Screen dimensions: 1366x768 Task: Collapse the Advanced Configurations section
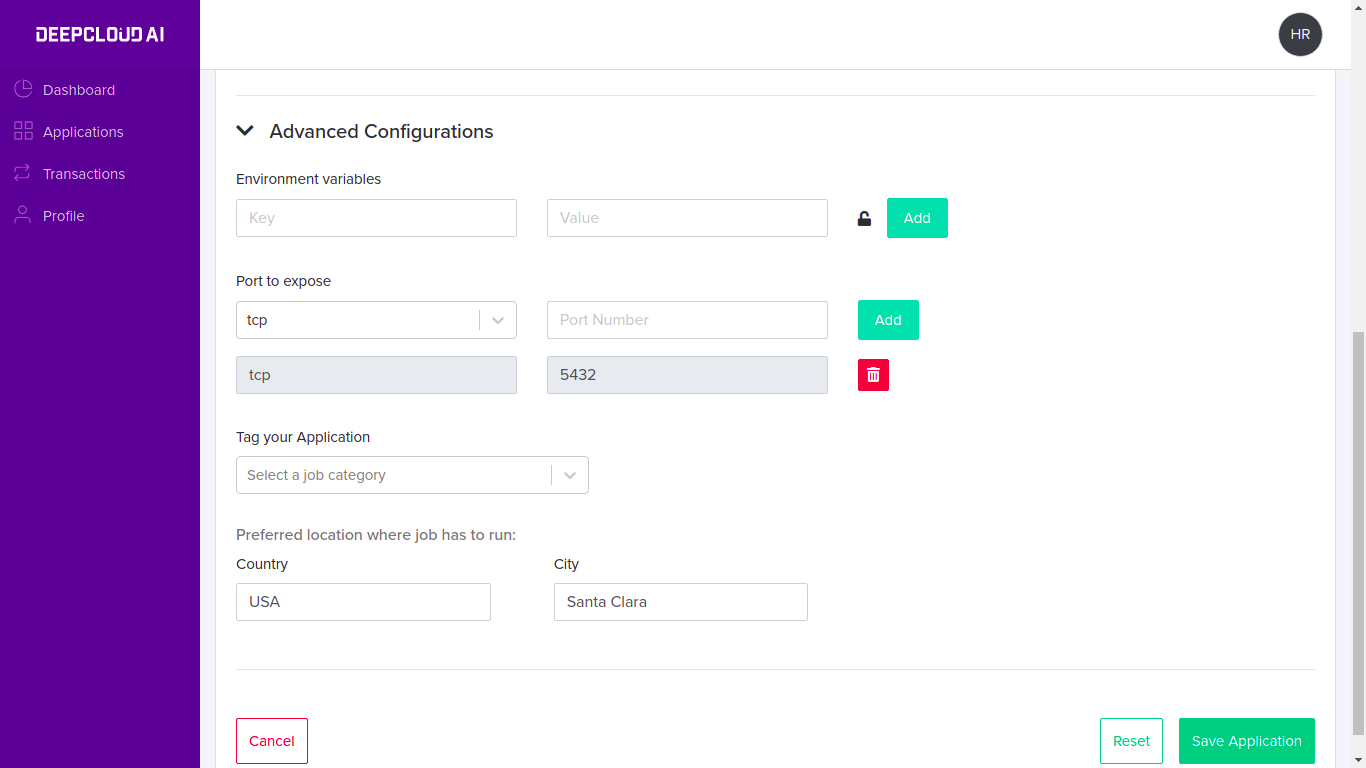pyautogui.click(x=245, y=131)
